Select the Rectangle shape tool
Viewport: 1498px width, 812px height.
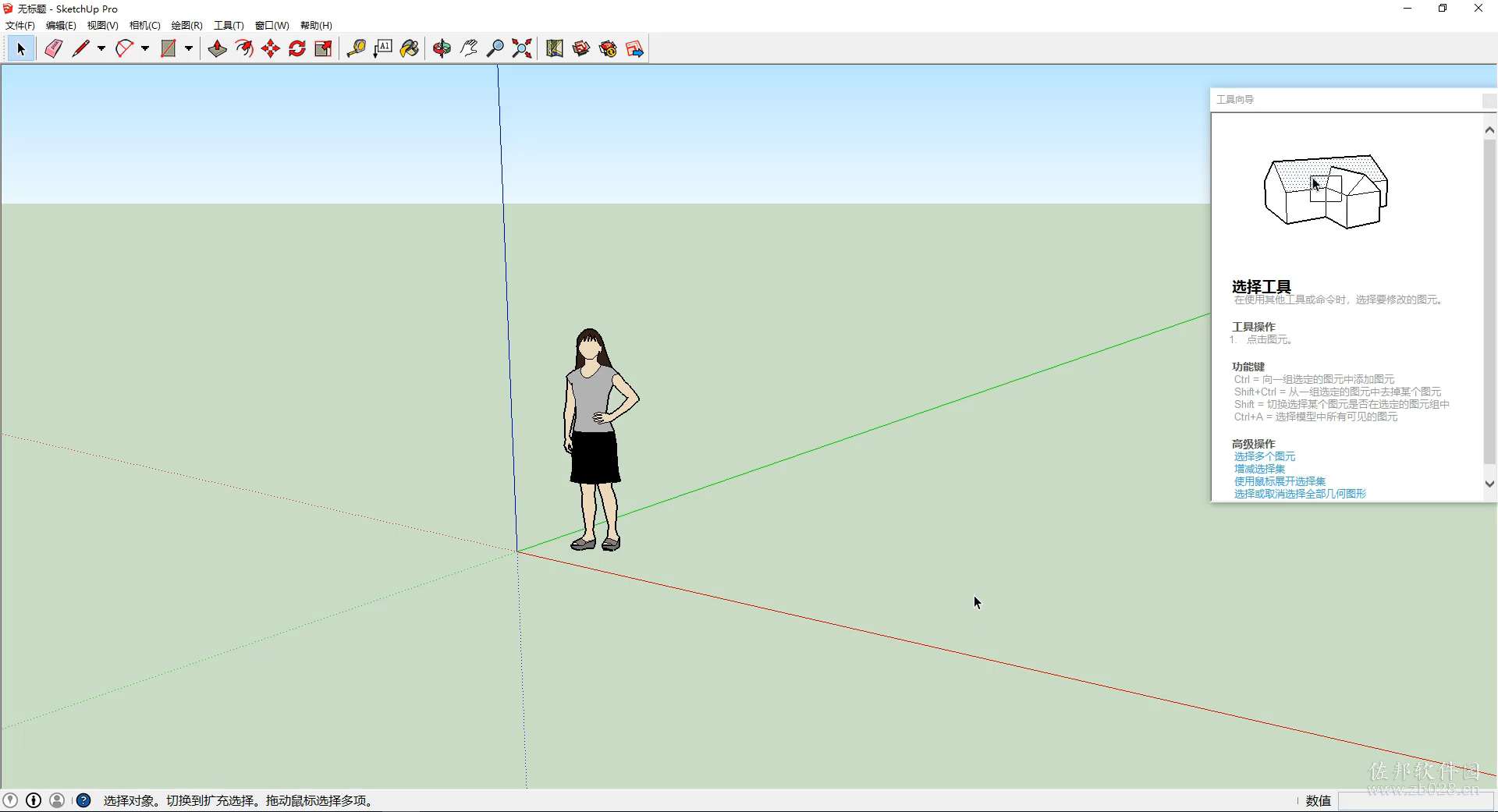point(168,49)
